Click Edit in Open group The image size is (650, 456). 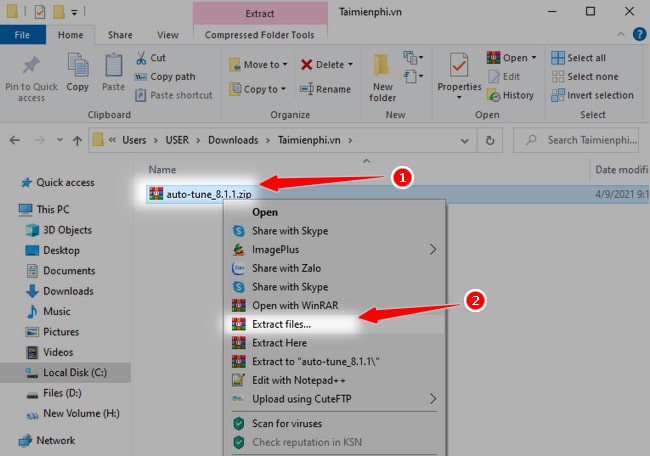(x=504, y=77)
